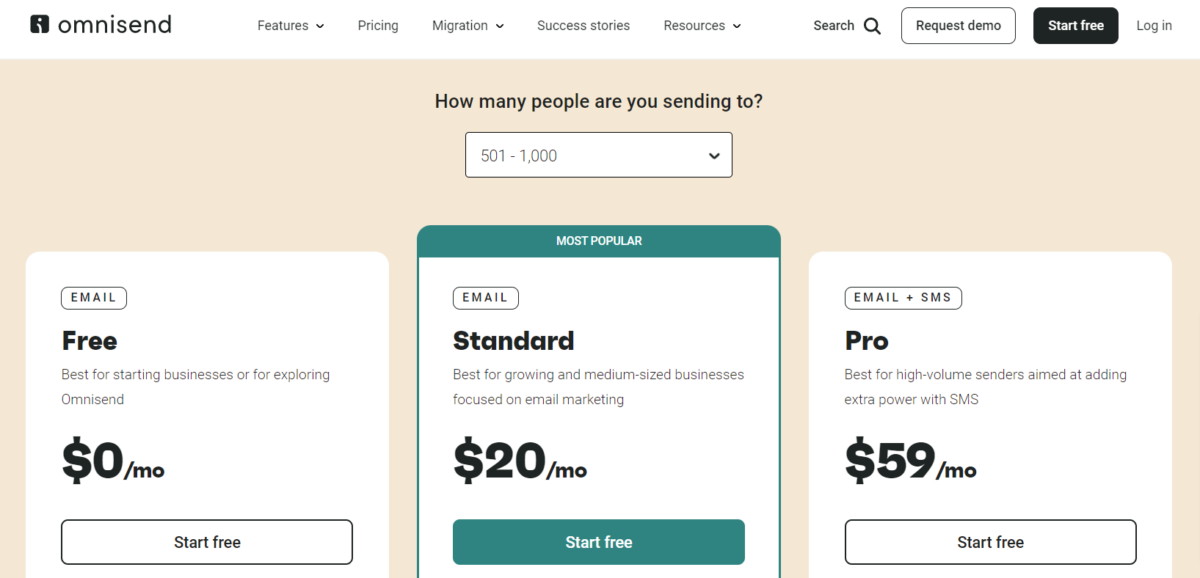Start free on the Pro plan
Viewport: 1200px width, 578px height.
[x=990, y=541]
